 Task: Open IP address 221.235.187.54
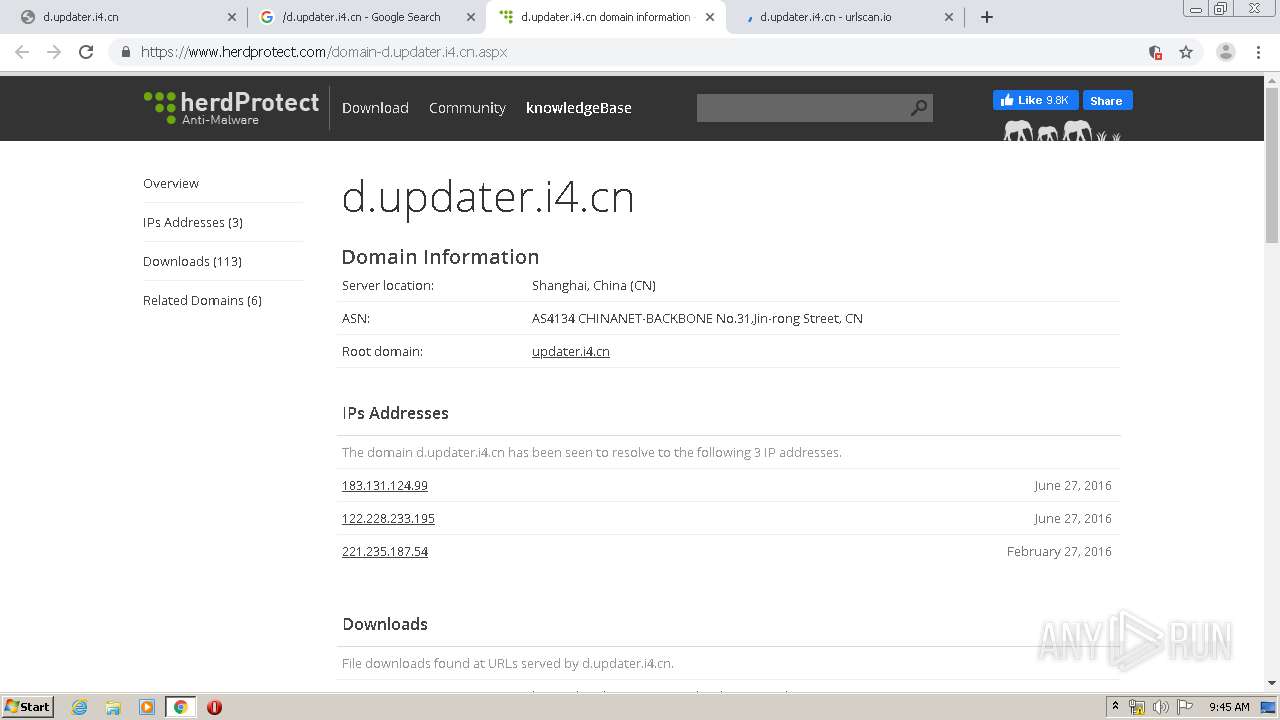coord(385,551)
